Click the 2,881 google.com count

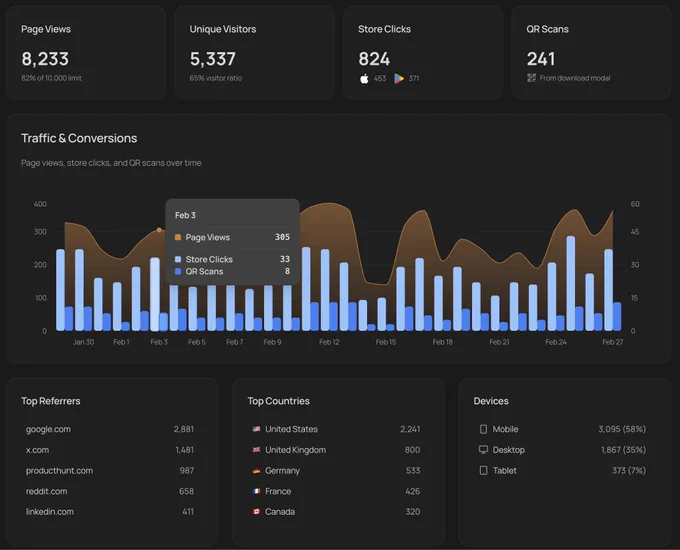coord(183,429)
